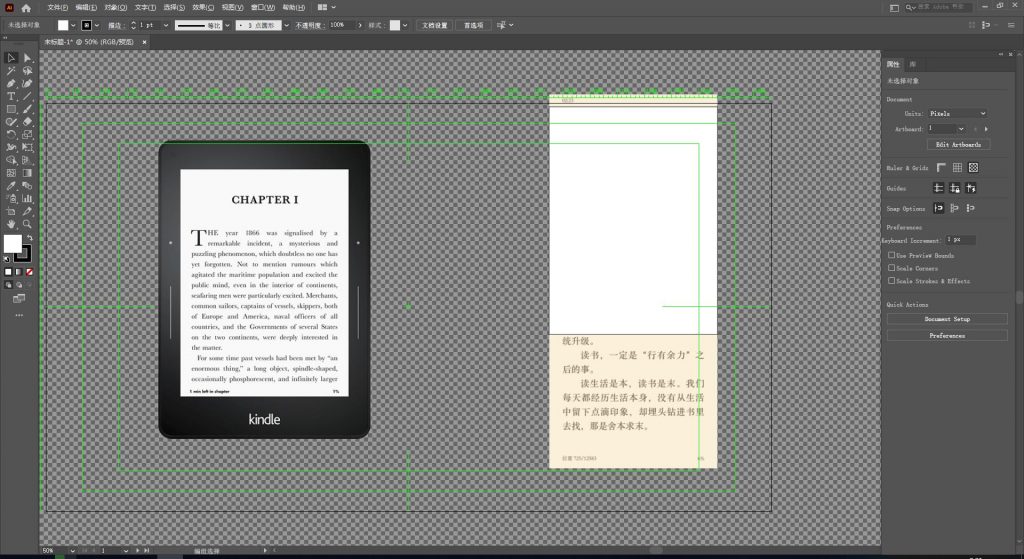
Task: Open the 对象 (Object) menu
Action: pyautogui.click(x=116, y=8)
